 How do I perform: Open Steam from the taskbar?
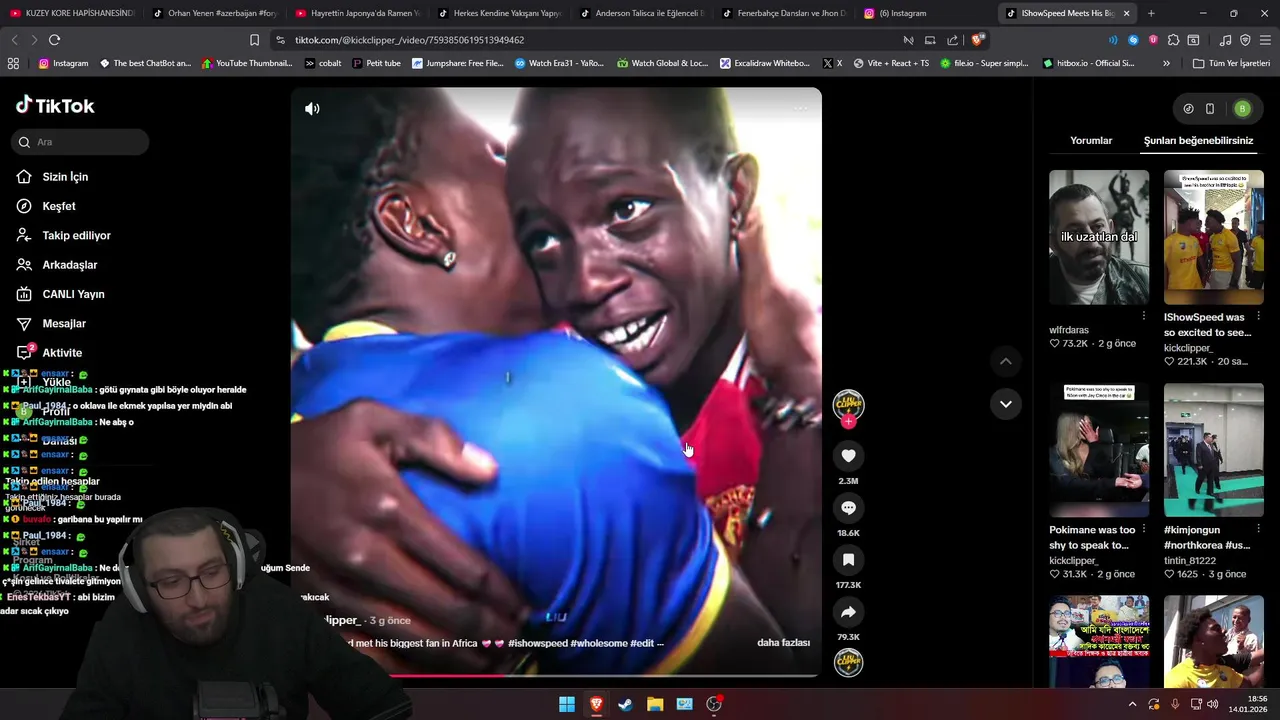tap(625, 704)
